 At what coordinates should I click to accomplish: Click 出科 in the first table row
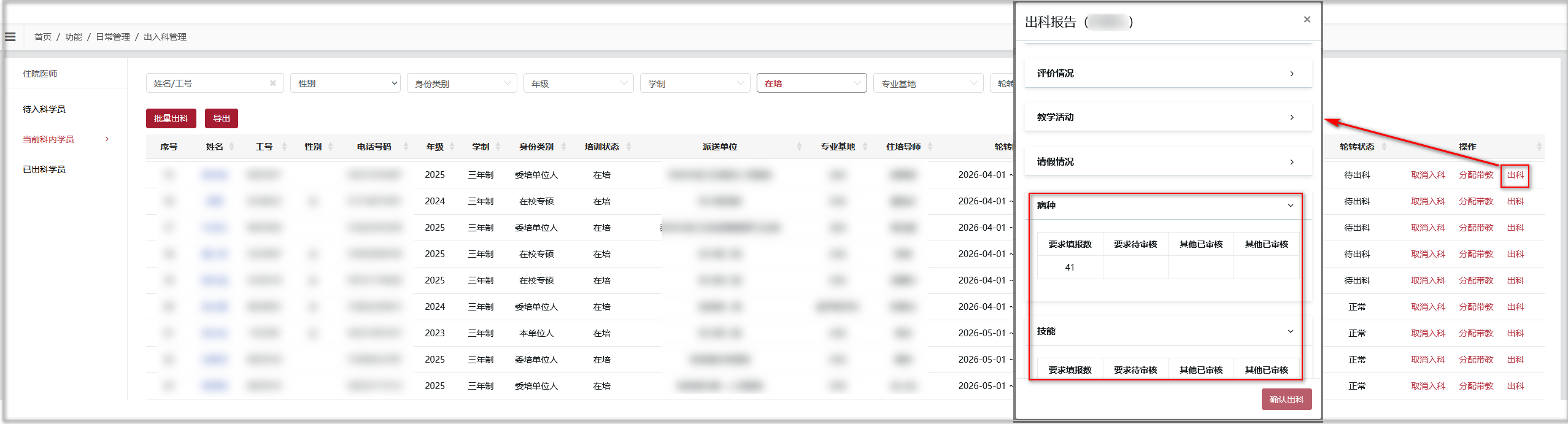coord(1516,175)
